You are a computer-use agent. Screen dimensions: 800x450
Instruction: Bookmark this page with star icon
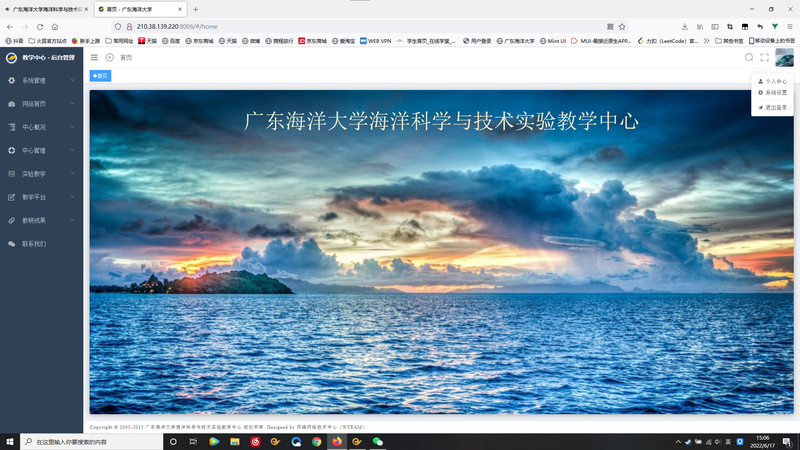[622, 27]
